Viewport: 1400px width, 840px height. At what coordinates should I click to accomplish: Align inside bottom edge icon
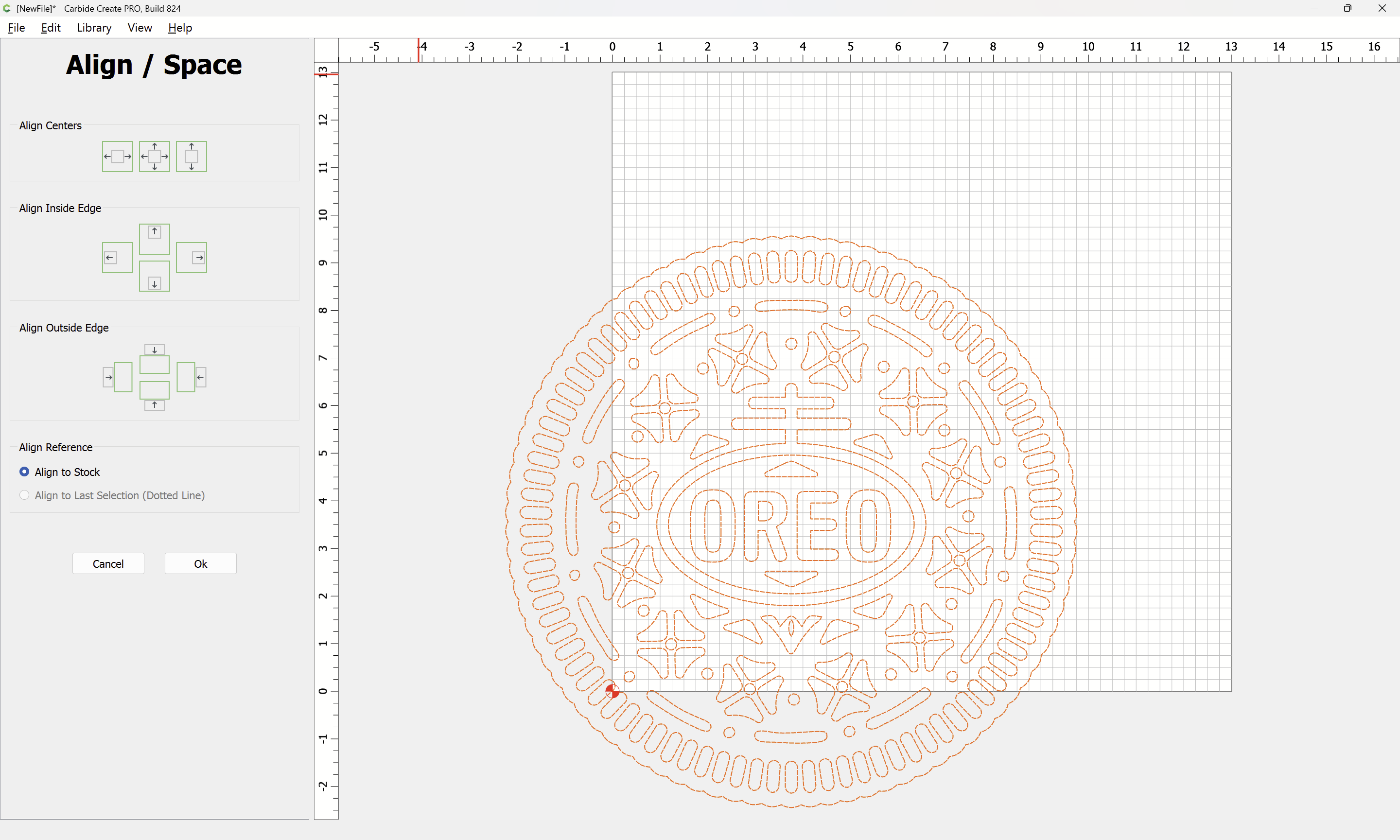155,276
